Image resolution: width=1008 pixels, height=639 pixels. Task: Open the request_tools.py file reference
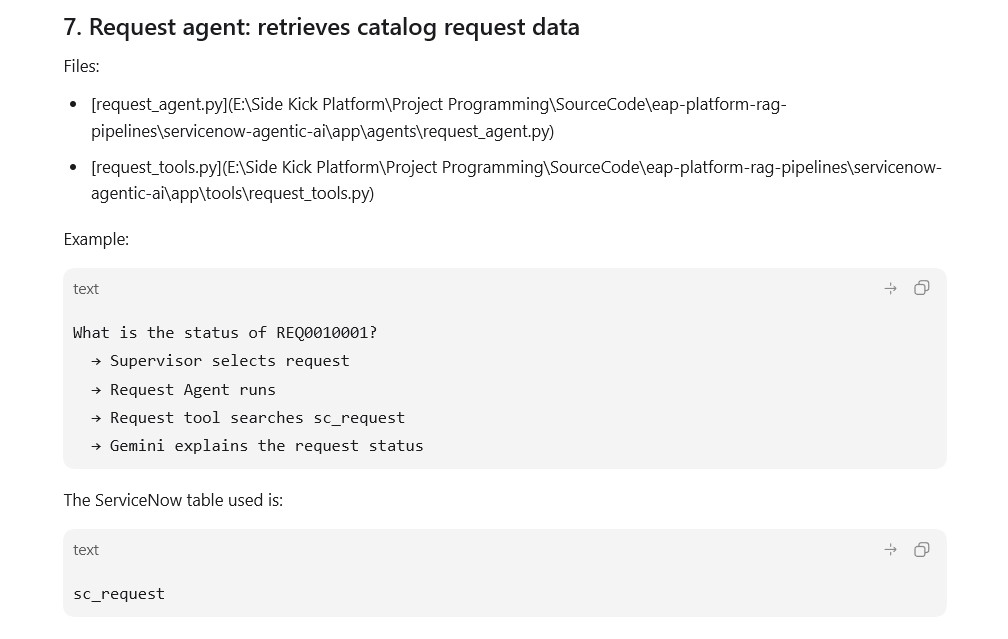[516, 180]
